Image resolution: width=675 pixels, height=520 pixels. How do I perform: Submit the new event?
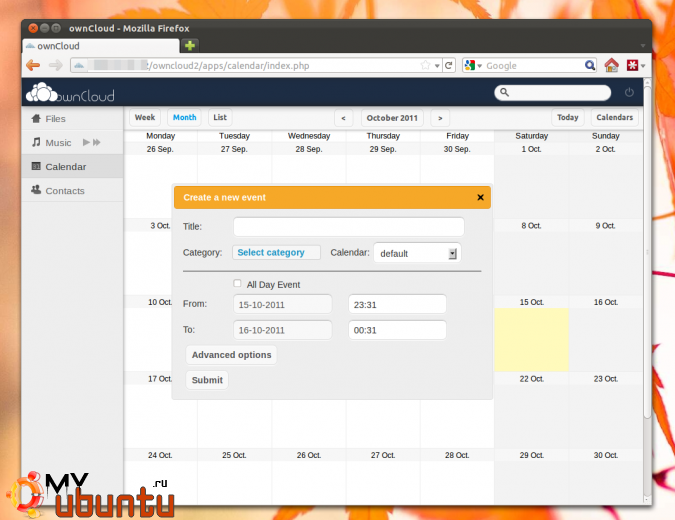point(207,380)
